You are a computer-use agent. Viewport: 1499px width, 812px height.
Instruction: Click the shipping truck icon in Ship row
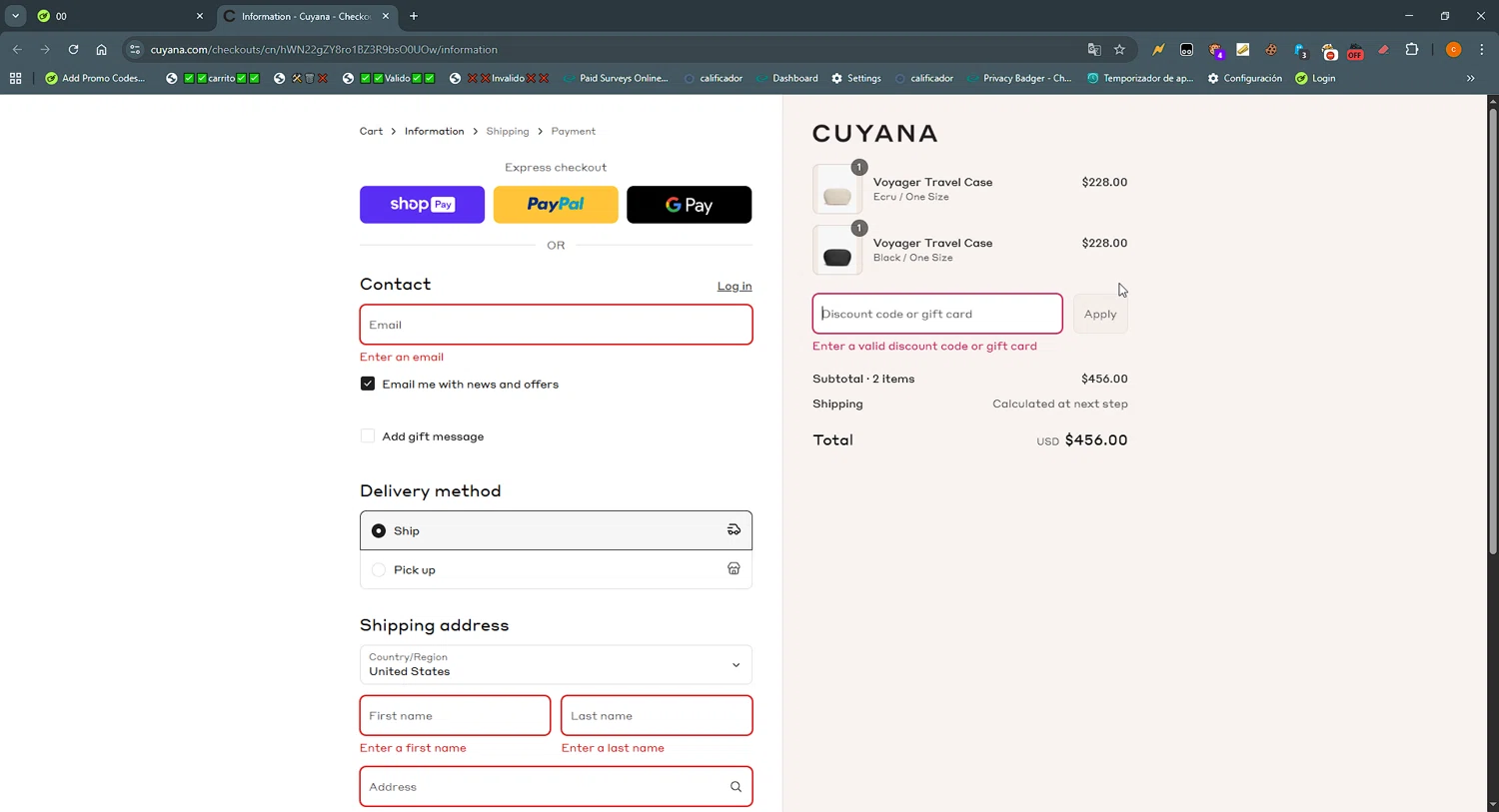tap(734, 530)
